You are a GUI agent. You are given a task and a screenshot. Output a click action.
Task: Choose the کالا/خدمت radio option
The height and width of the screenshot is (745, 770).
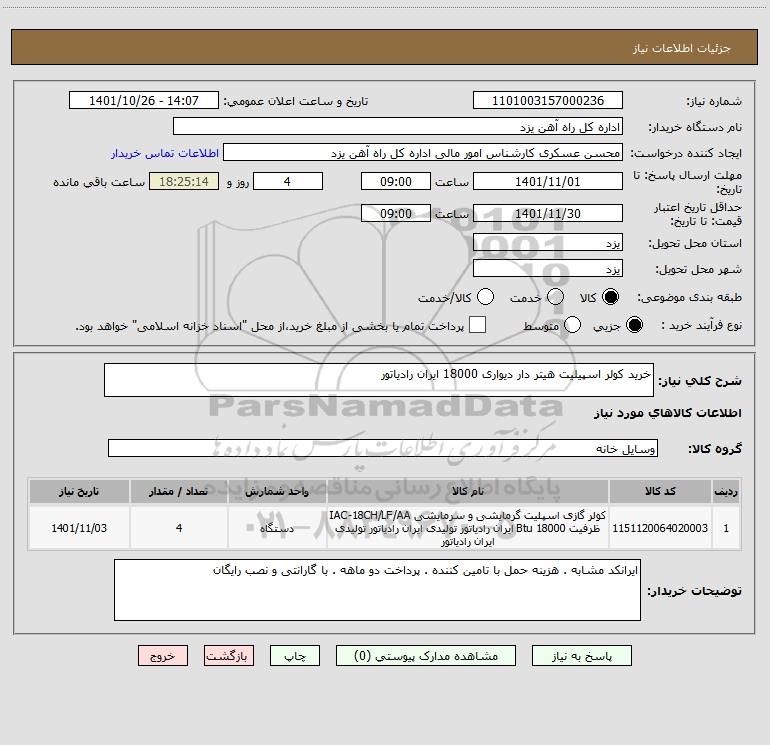pyautogui.click(x=485, y=297)
